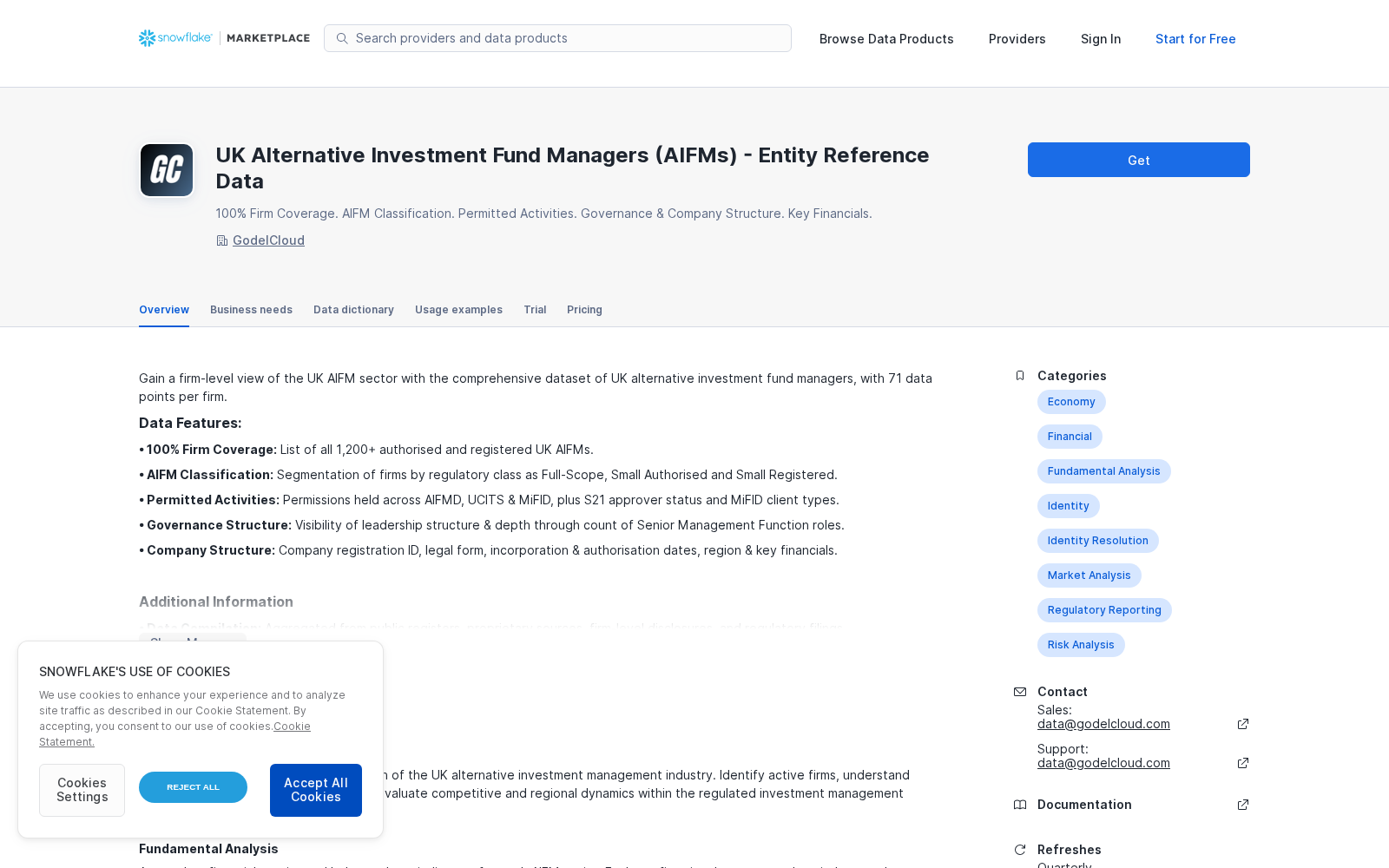
Task: Open the Trial tab
Action: tap(535, 310)
